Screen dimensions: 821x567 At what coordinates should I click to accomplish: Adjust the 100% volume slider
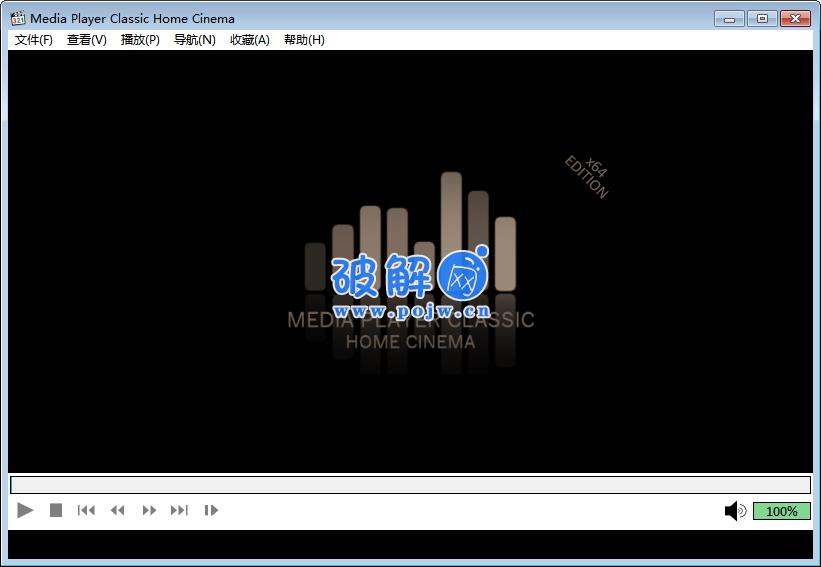click(782, 511)
